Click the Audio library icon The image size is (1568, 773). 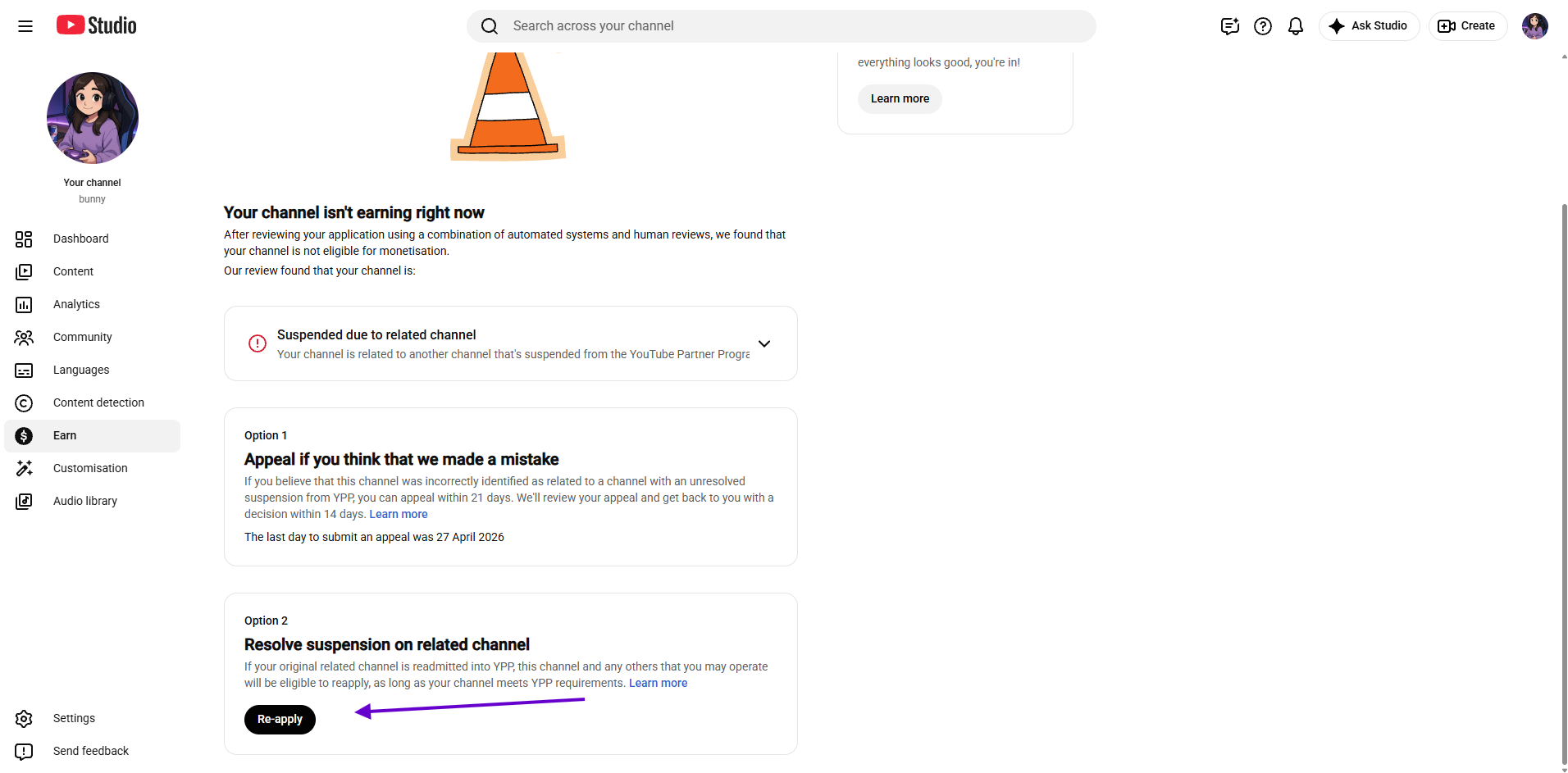[x=24, y=501]
